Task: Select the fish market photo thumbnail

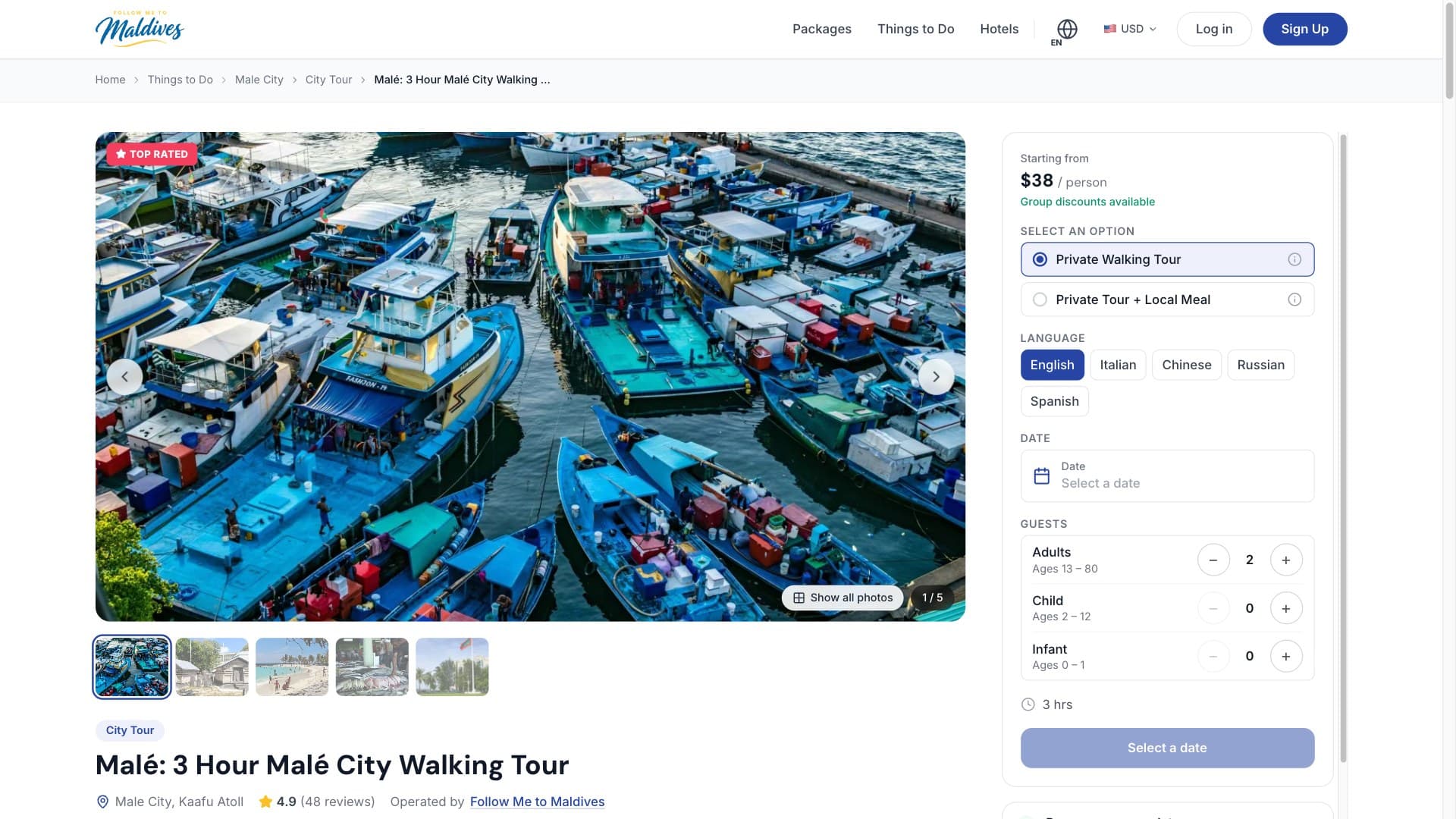Action: point(372,667)
